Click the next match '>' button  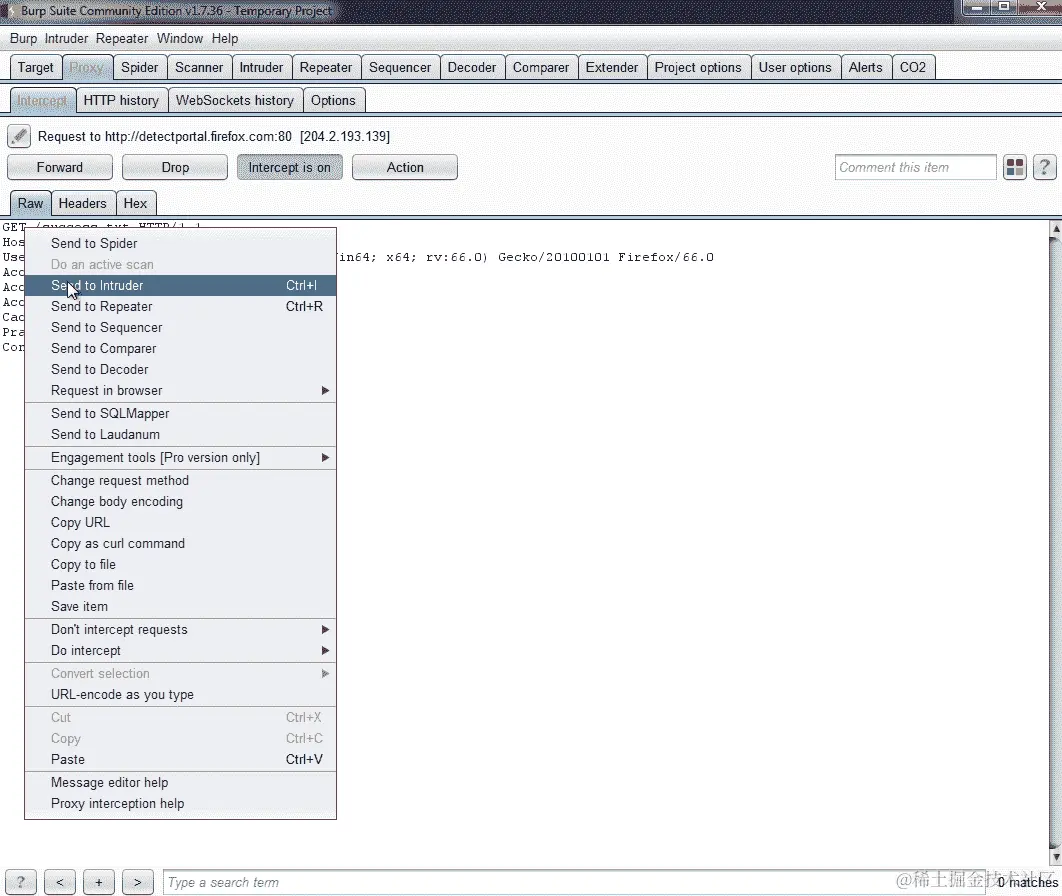tap(137, 882)
